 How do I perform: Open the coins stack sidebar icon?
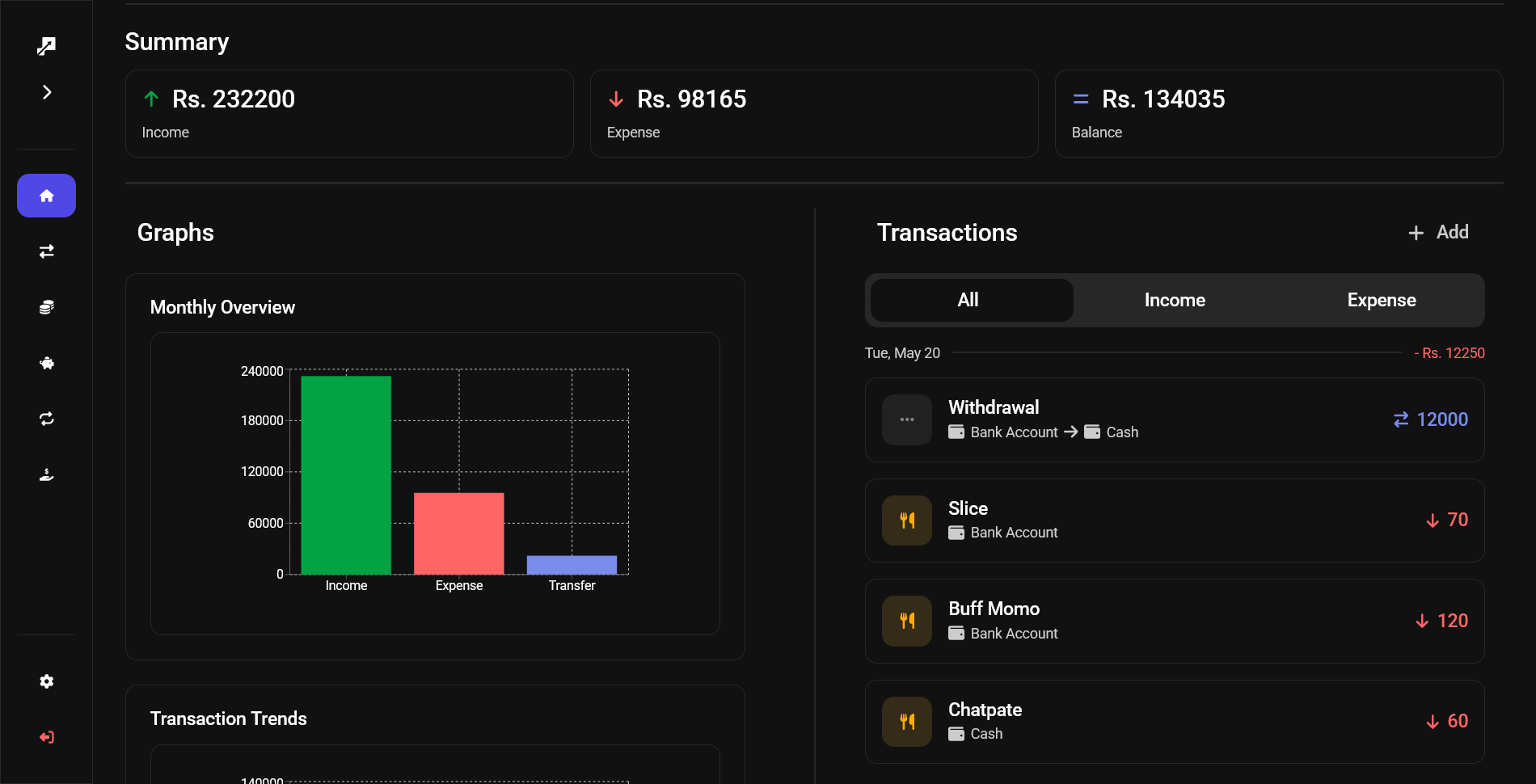pos(46,307)
